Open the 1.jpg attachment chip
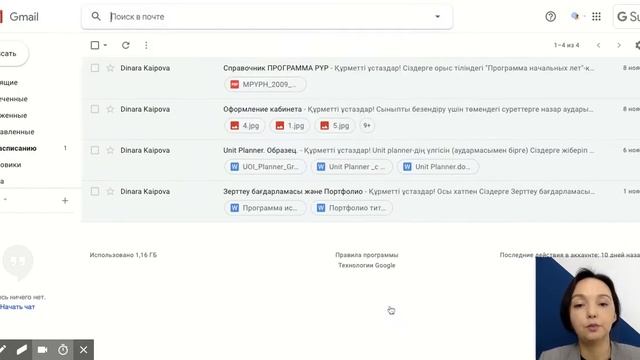 tap(289, 126)
